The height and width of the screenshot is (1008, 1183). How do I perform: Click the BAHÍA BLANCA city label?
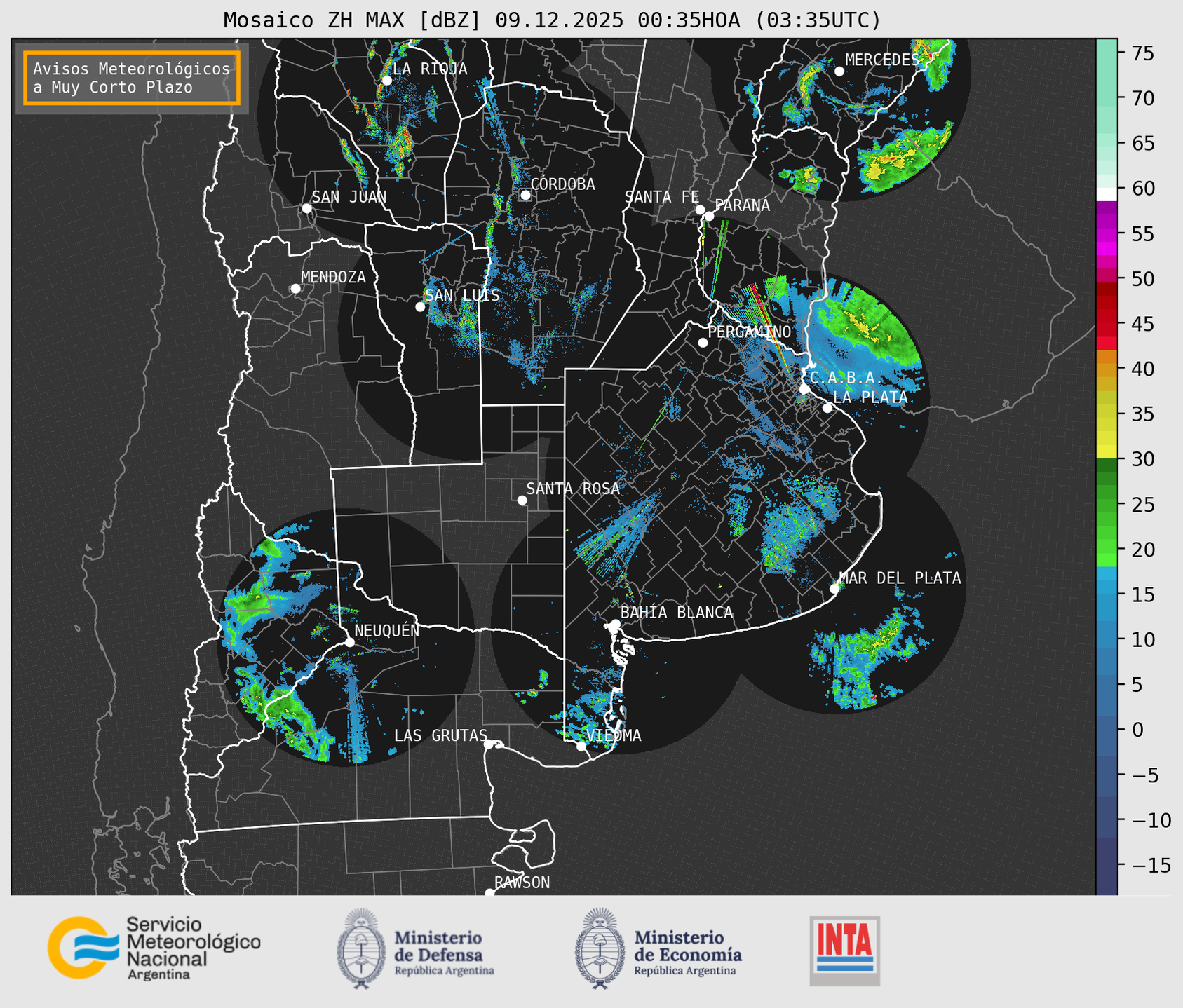pos(677,613)
